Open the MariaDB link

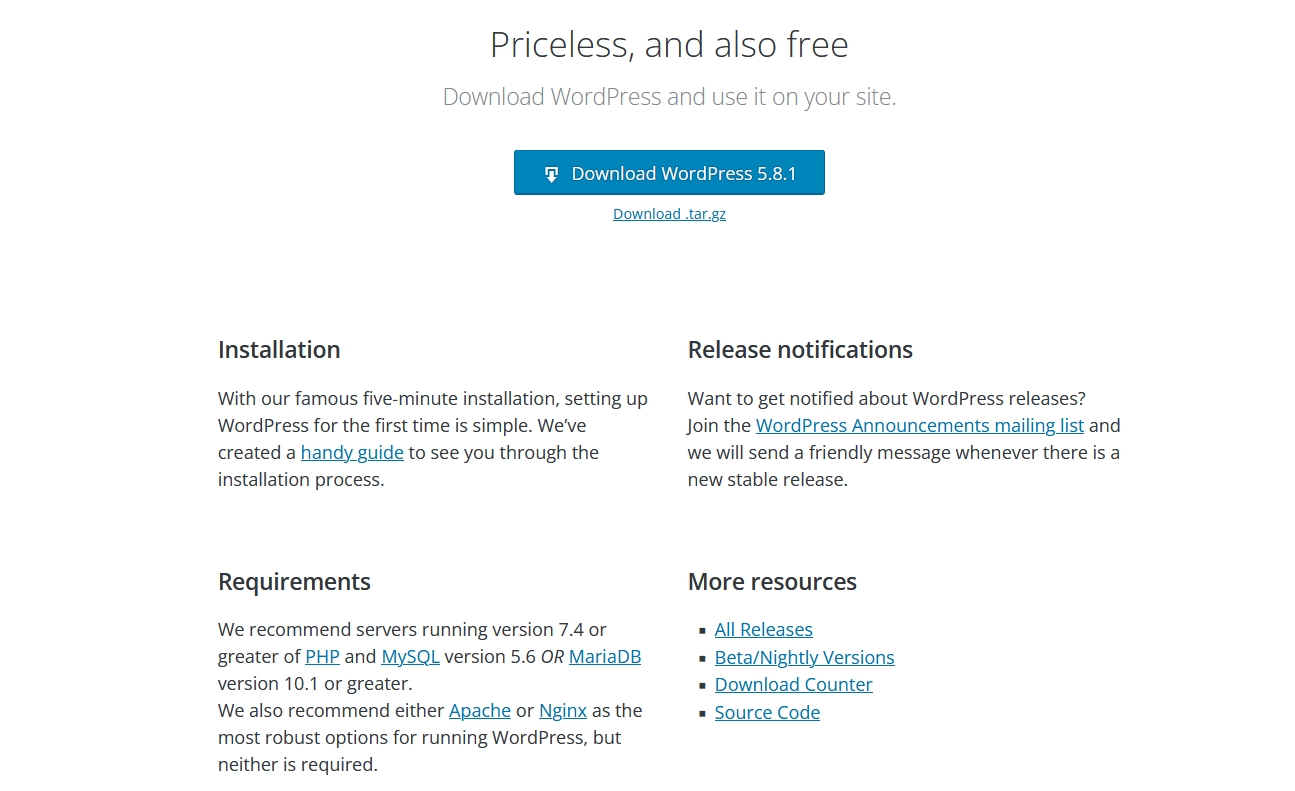point(604,656)
